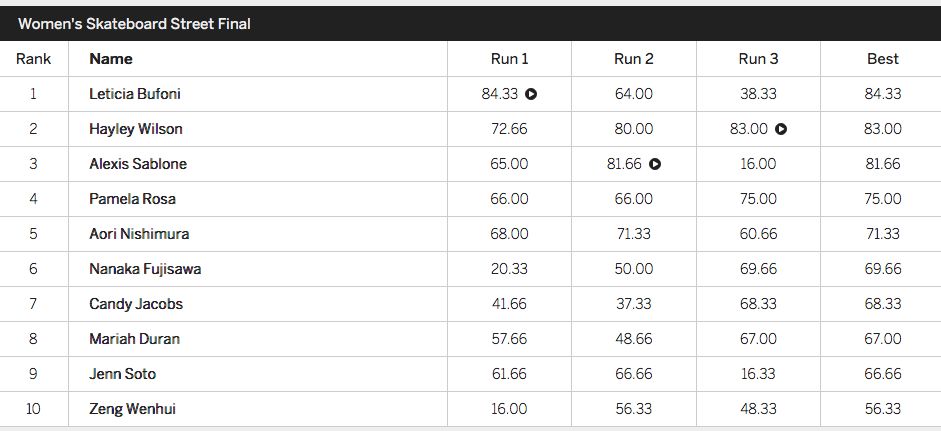Click Mariah Duran's name
941x431 pixels.
[x=134, y=339]
